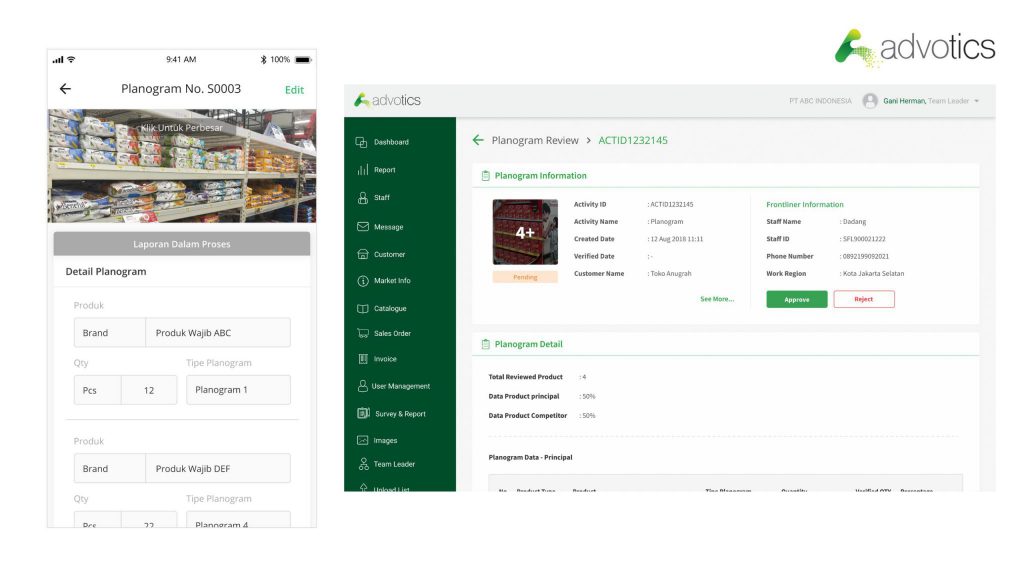
Task: Select the Sales Order menu label
Action: click(x=392, y=333)
